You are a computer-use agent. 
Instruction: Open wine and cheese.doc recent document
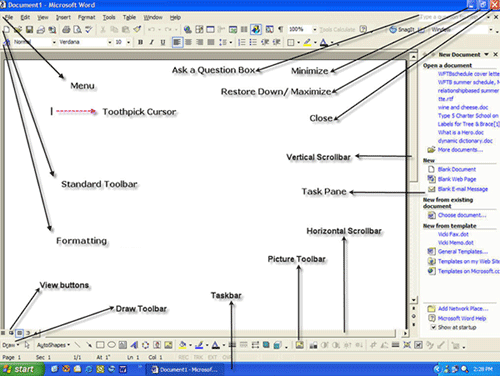[x=463, y=107]
